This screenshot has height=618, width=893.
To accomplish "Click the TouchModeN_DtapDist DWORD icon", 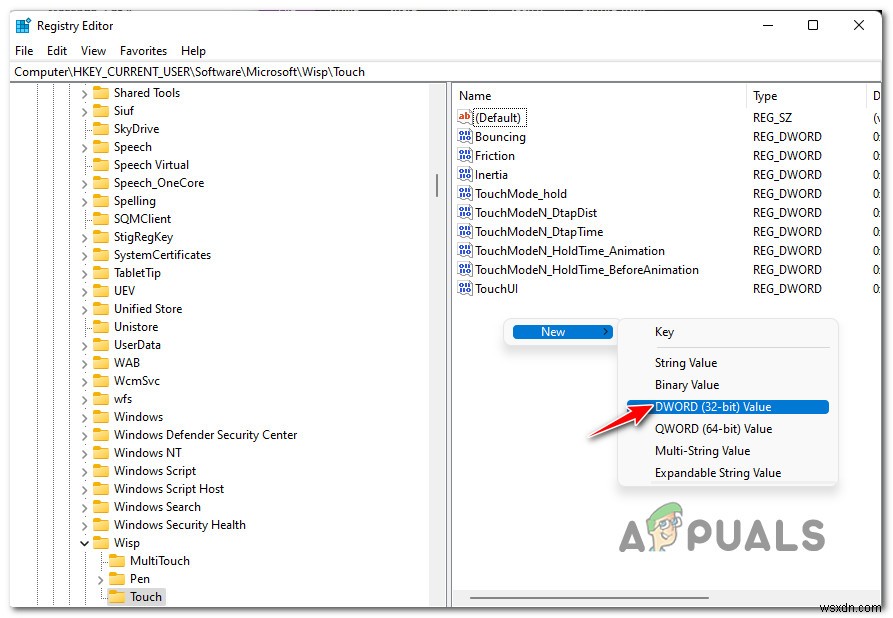I will (465, 212).
